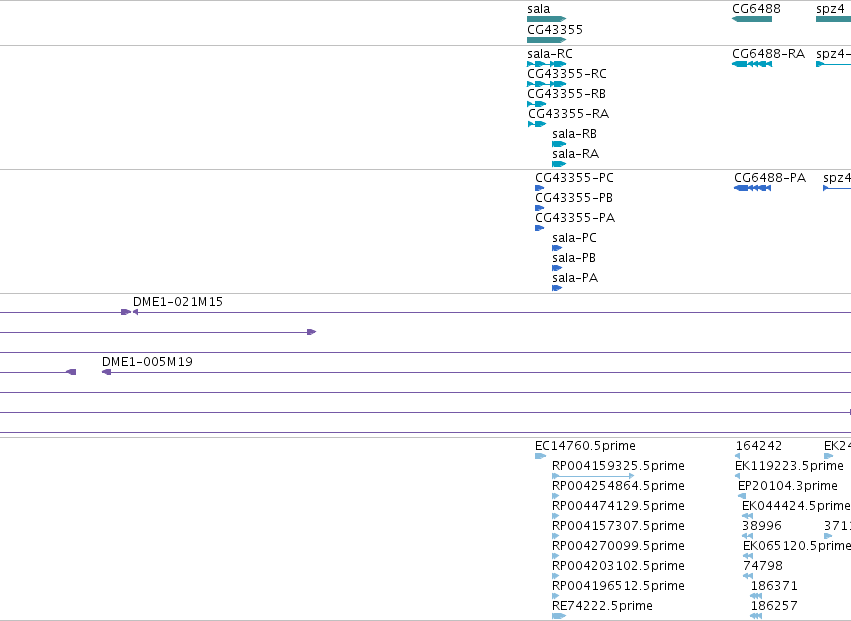Click the sala-RB transcript label
Viewport: 851px width, 621px height.
574,134
